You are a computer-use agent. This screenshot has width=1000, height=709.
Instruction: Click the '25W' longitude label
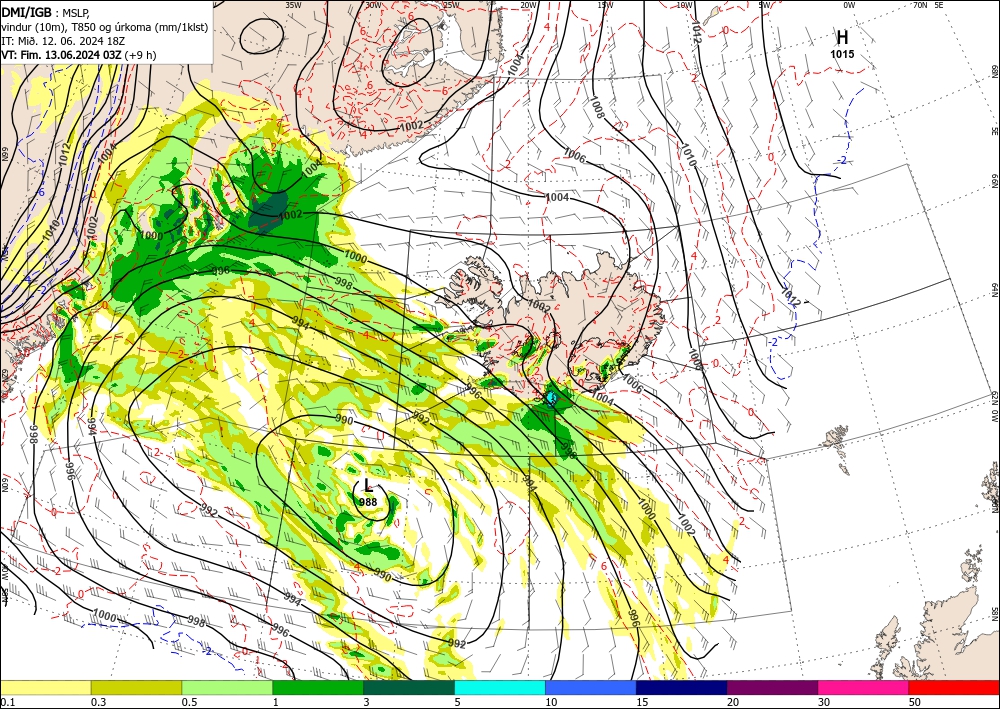[x=451, y=5]
